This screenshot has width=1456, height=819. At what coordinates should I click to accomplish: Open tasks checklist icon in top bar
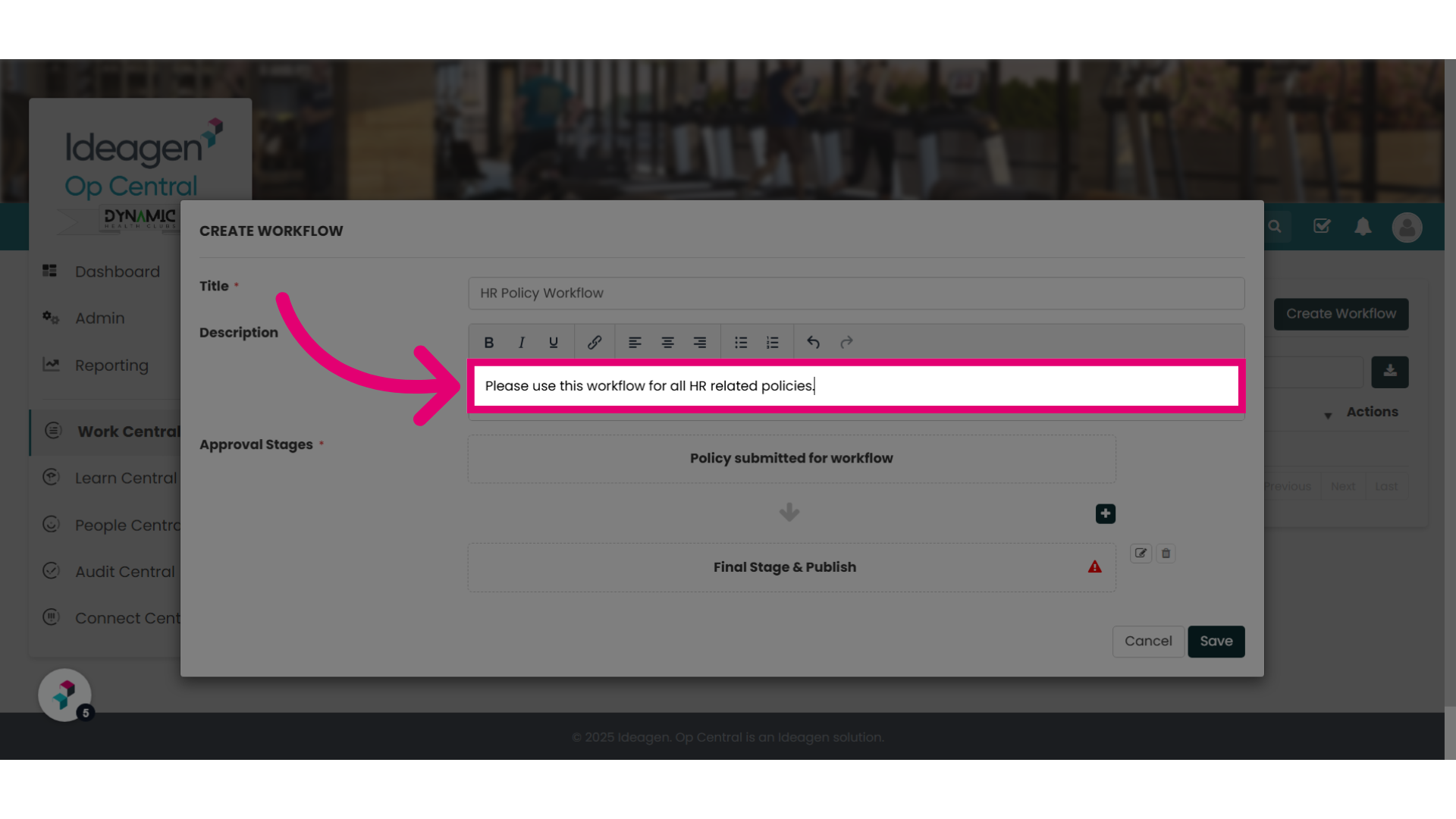1322,226
